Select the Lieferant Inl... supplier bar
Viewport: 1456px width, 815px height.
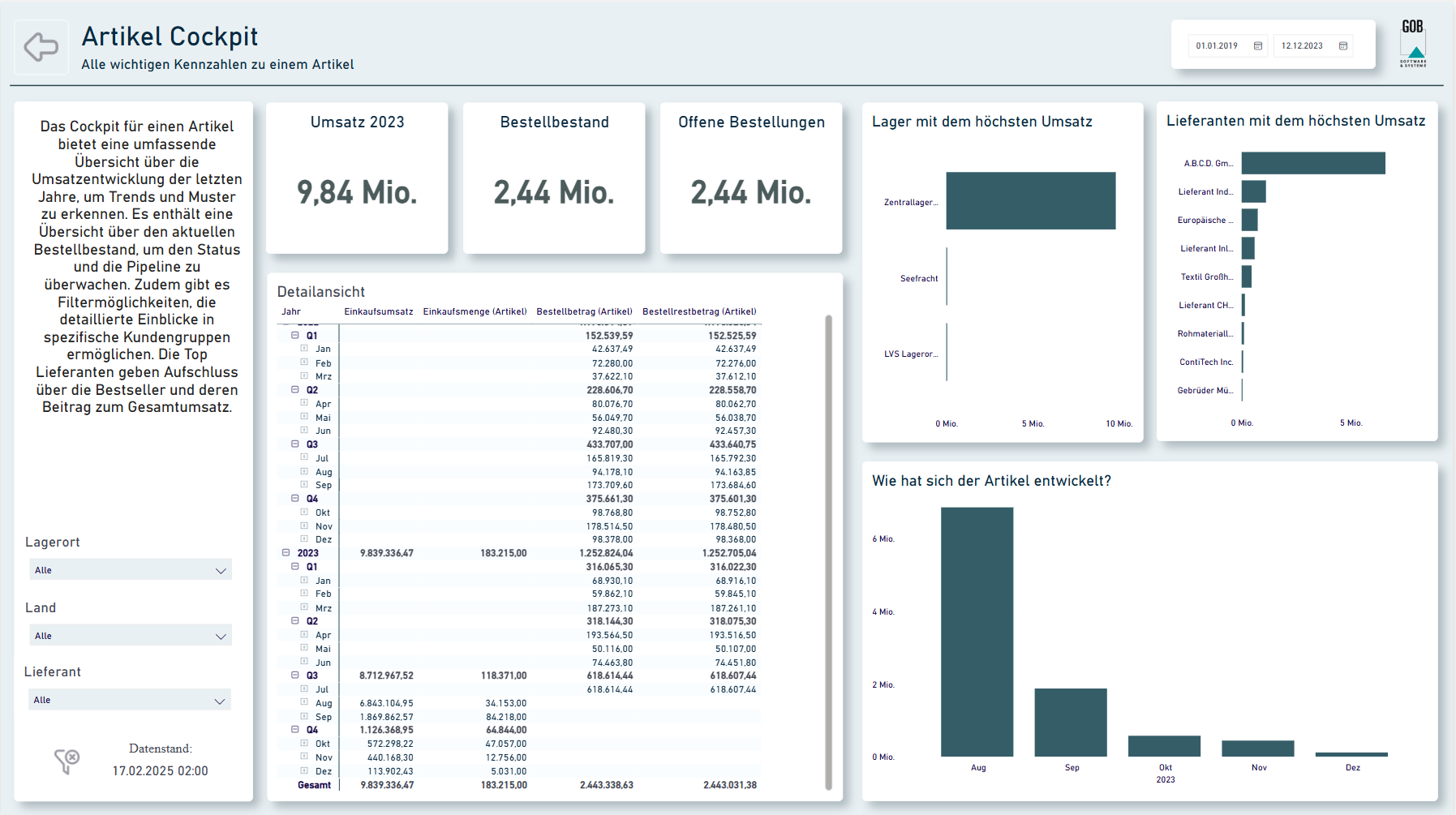[1248, 248]
